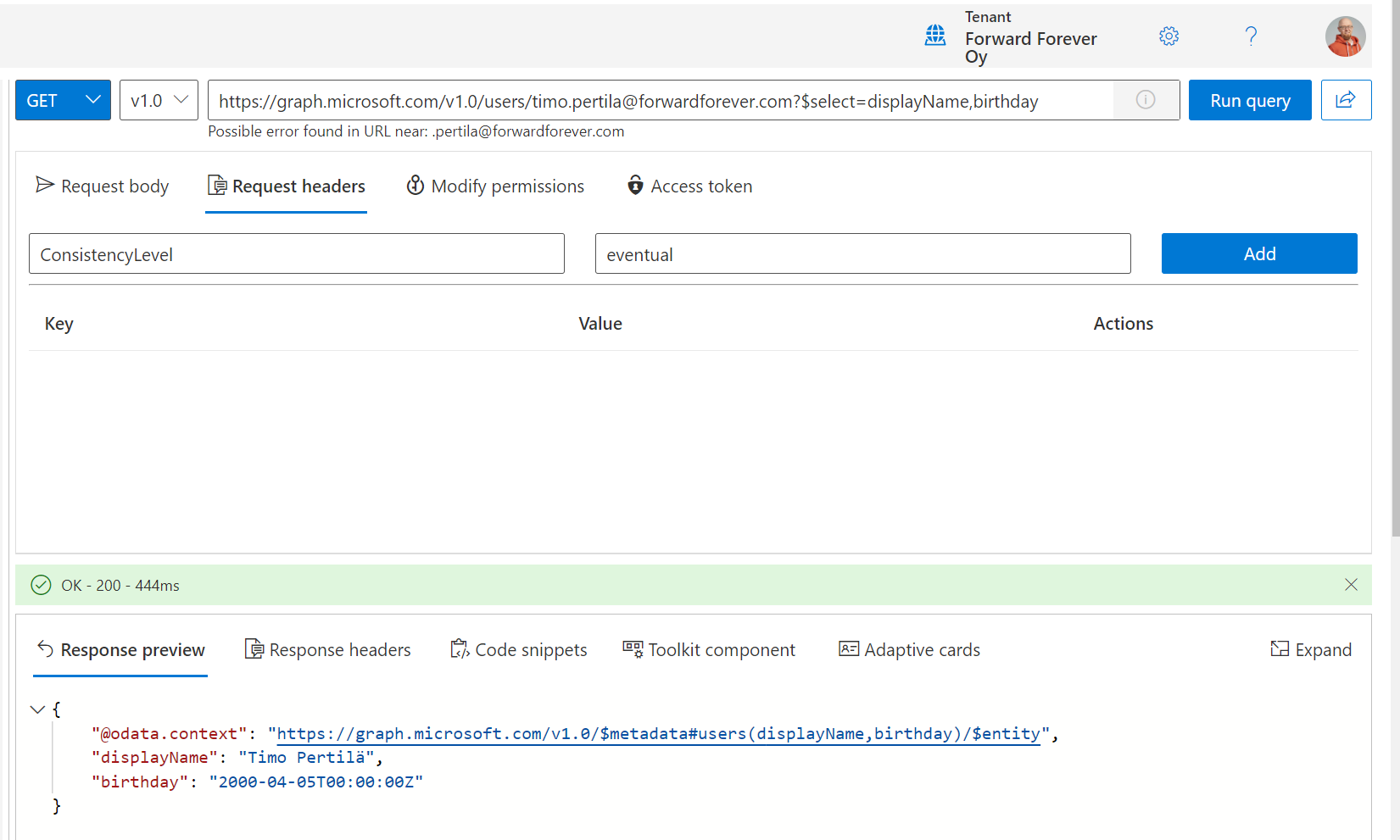Image resolution: width=1400 pixels, height=840 pixels.
Task: Switch to the Modify permissions tab
Action: [x=495, y=186]
